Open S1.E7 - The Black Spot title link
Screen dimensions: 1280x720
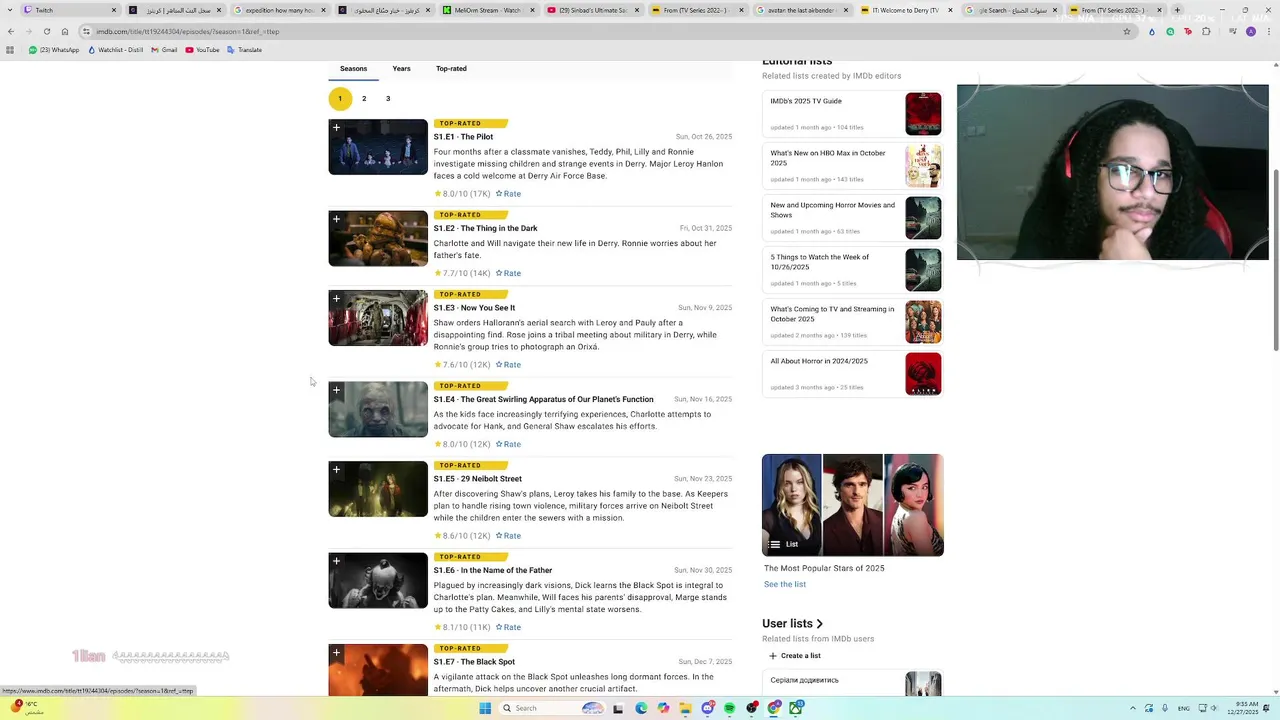(x=474, y=662)
